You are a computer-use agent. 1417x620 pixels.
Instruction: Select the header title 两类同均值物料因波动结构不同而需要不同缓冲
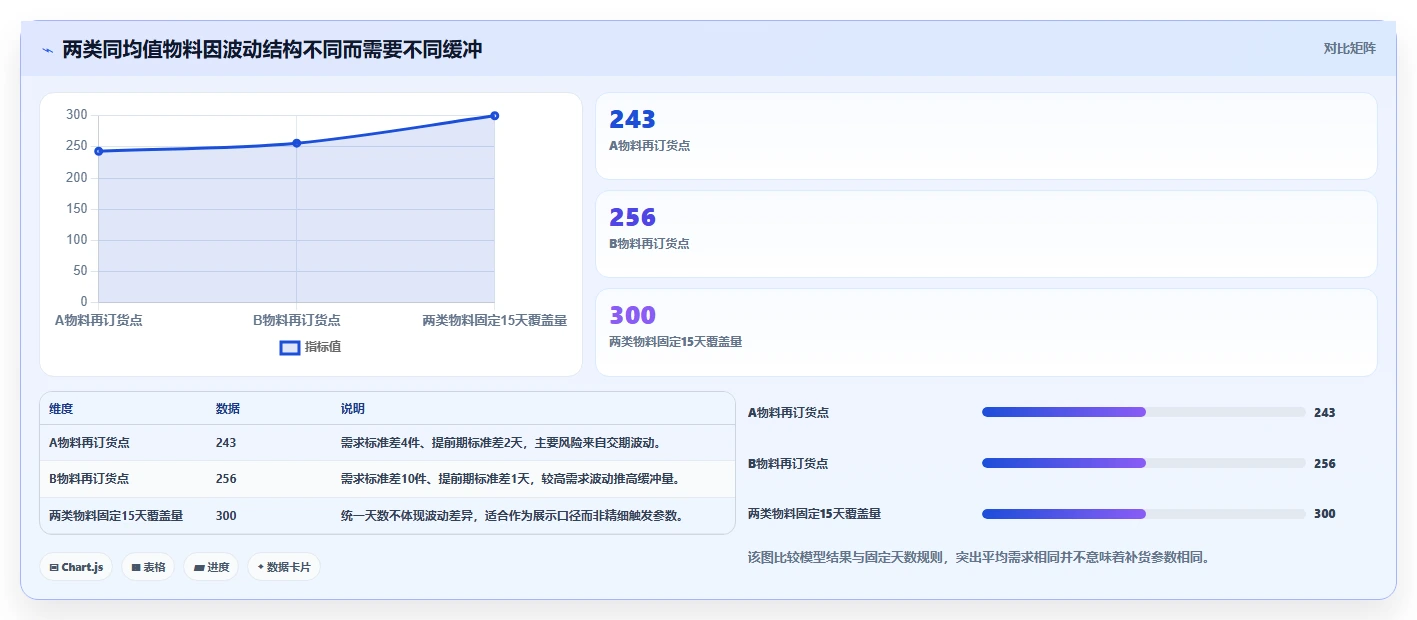pyautogui.click(x=272, y=49)
